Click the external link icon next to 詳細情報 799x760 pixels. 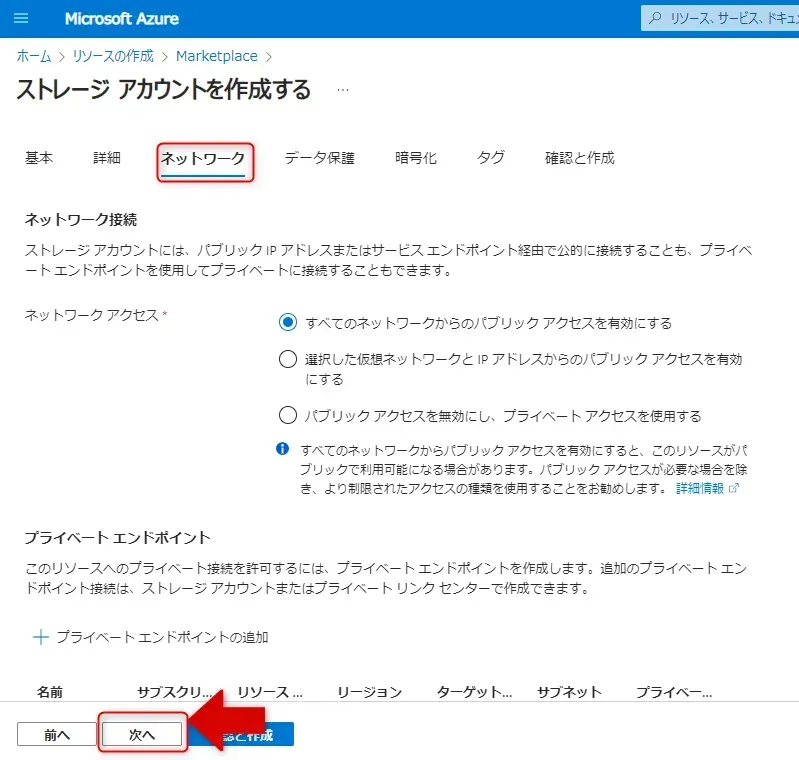(734, 489)
